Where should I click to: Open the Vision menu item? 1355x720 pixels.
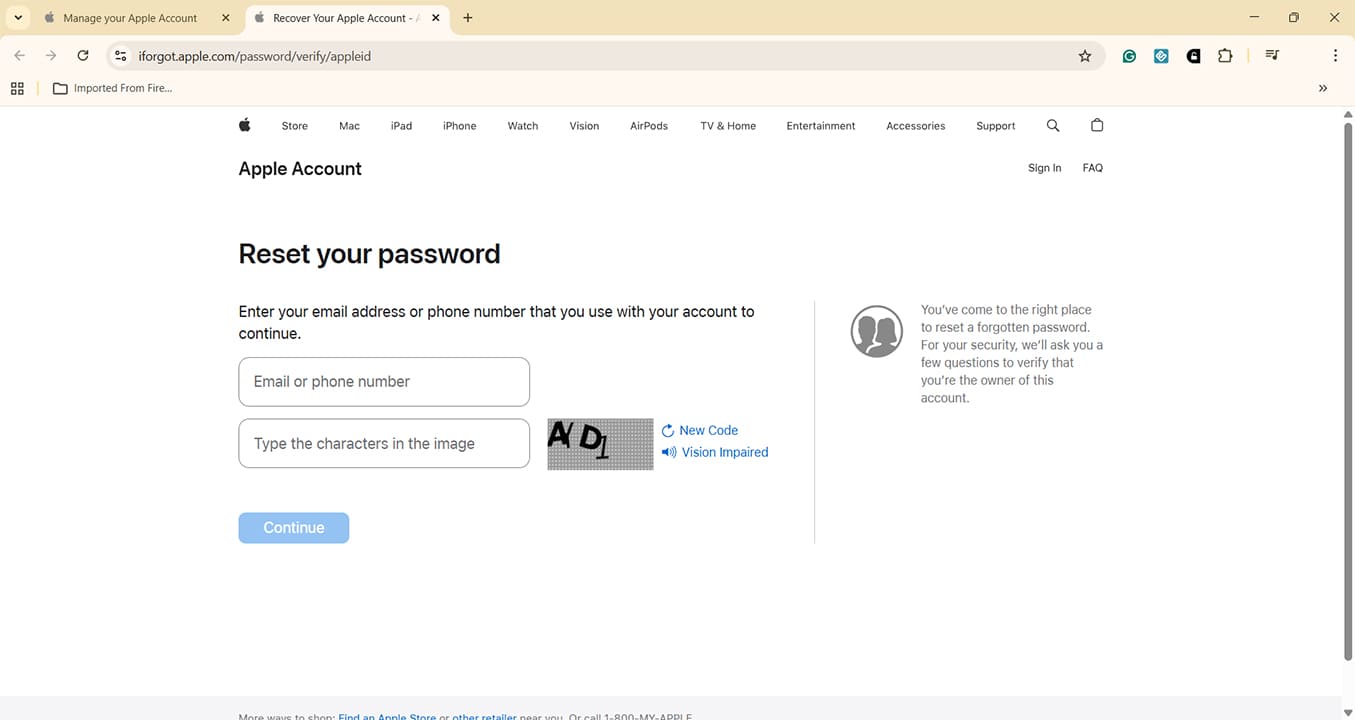[x=584, y=126]
